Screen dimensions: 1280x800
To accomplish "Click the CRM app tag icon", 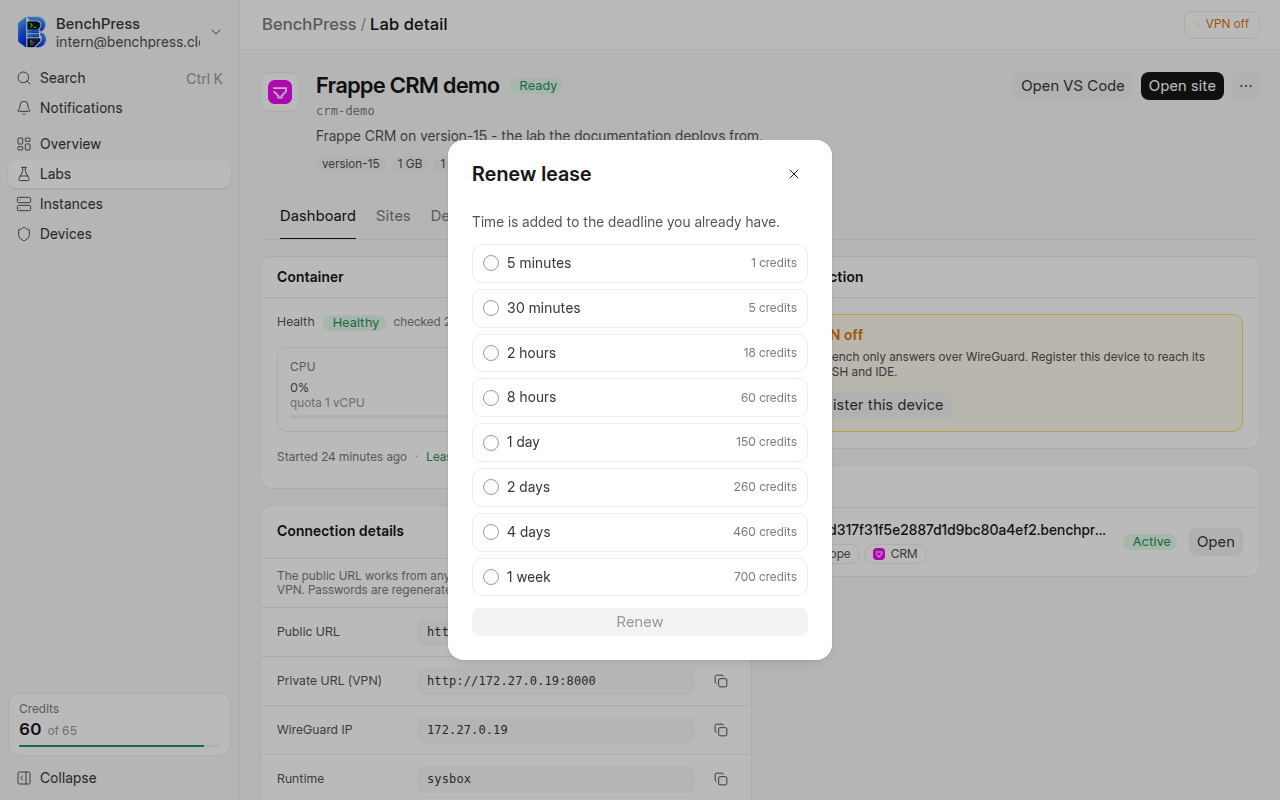I will pyautogui.click(x=879, y=554).
